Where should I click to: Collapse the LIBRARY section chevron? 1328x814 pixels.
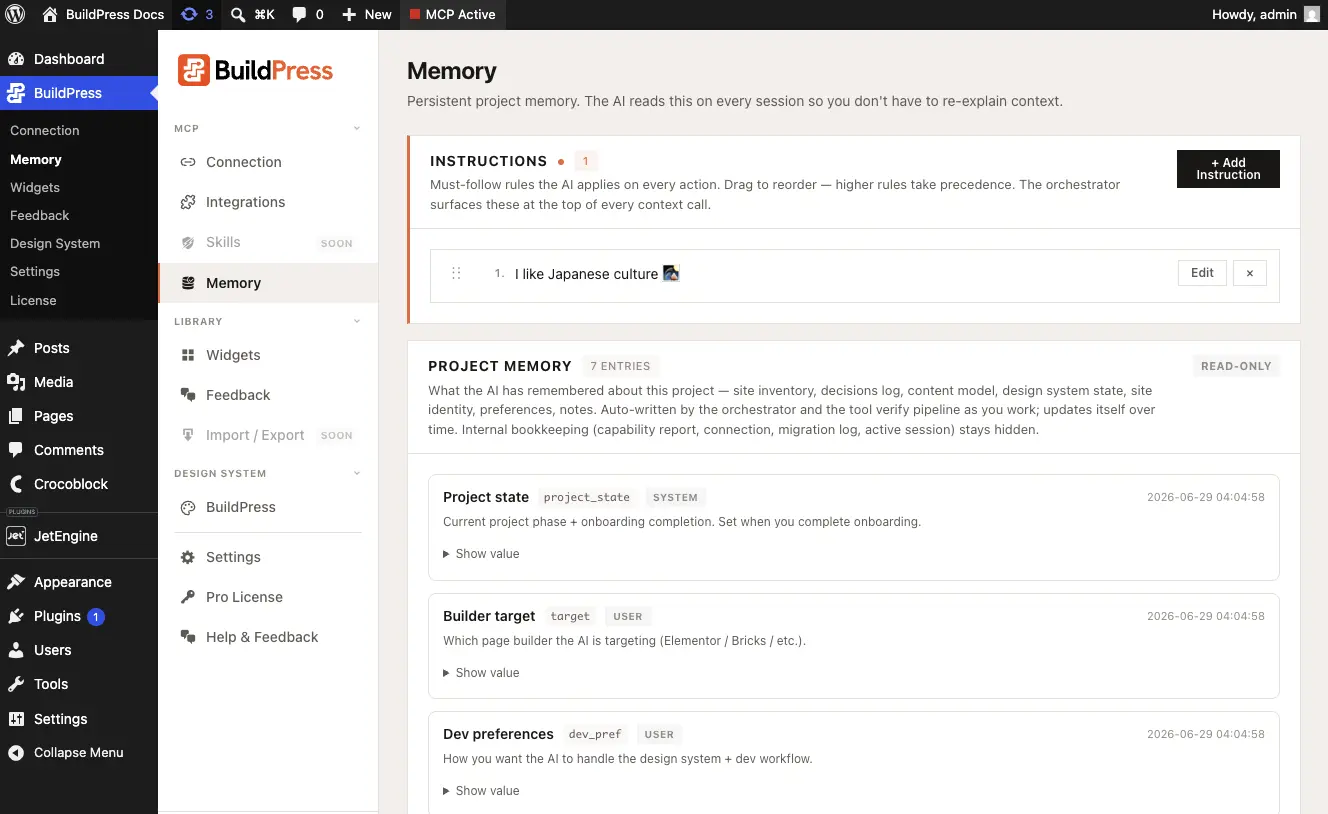point(357,322)
